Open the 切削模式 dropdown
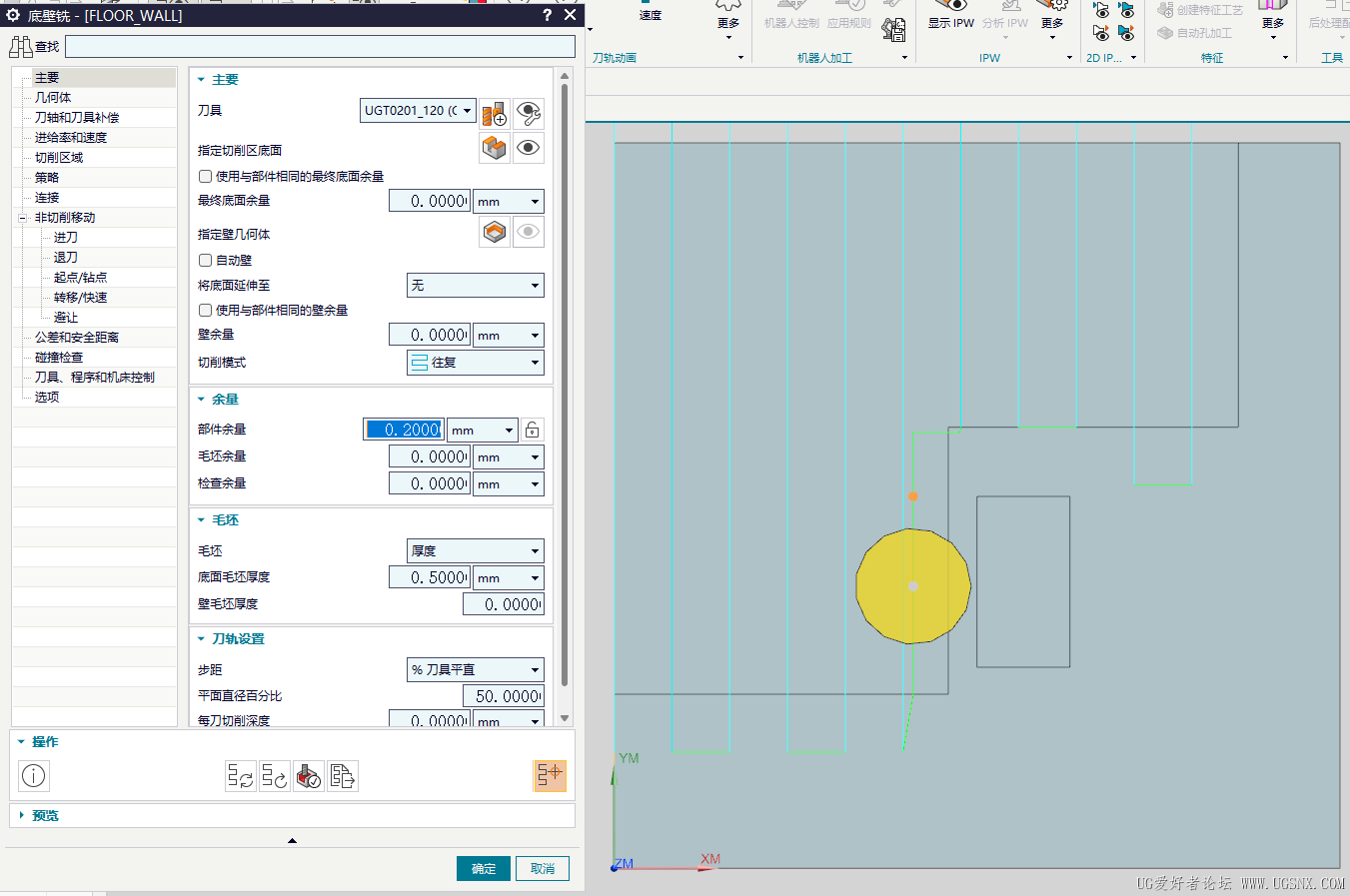 point(475,363)
